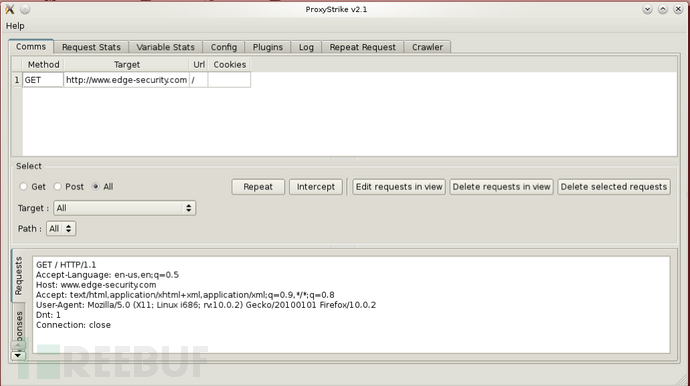This screenshot has width=690, height=386.
Task: Click the http://www.edge-security.com target cell
Action: (127, 80)
